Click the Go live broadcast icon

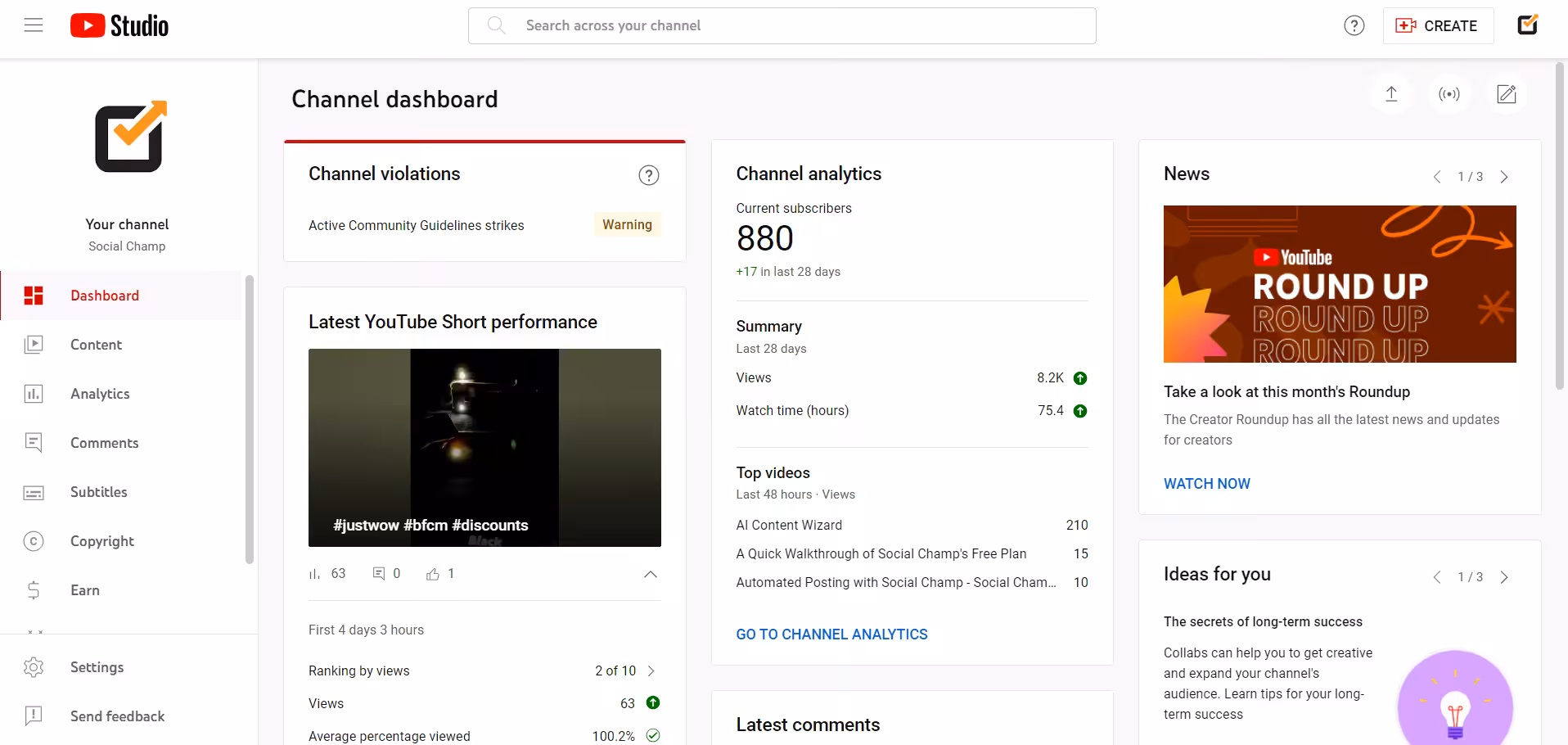(1449, 94)
